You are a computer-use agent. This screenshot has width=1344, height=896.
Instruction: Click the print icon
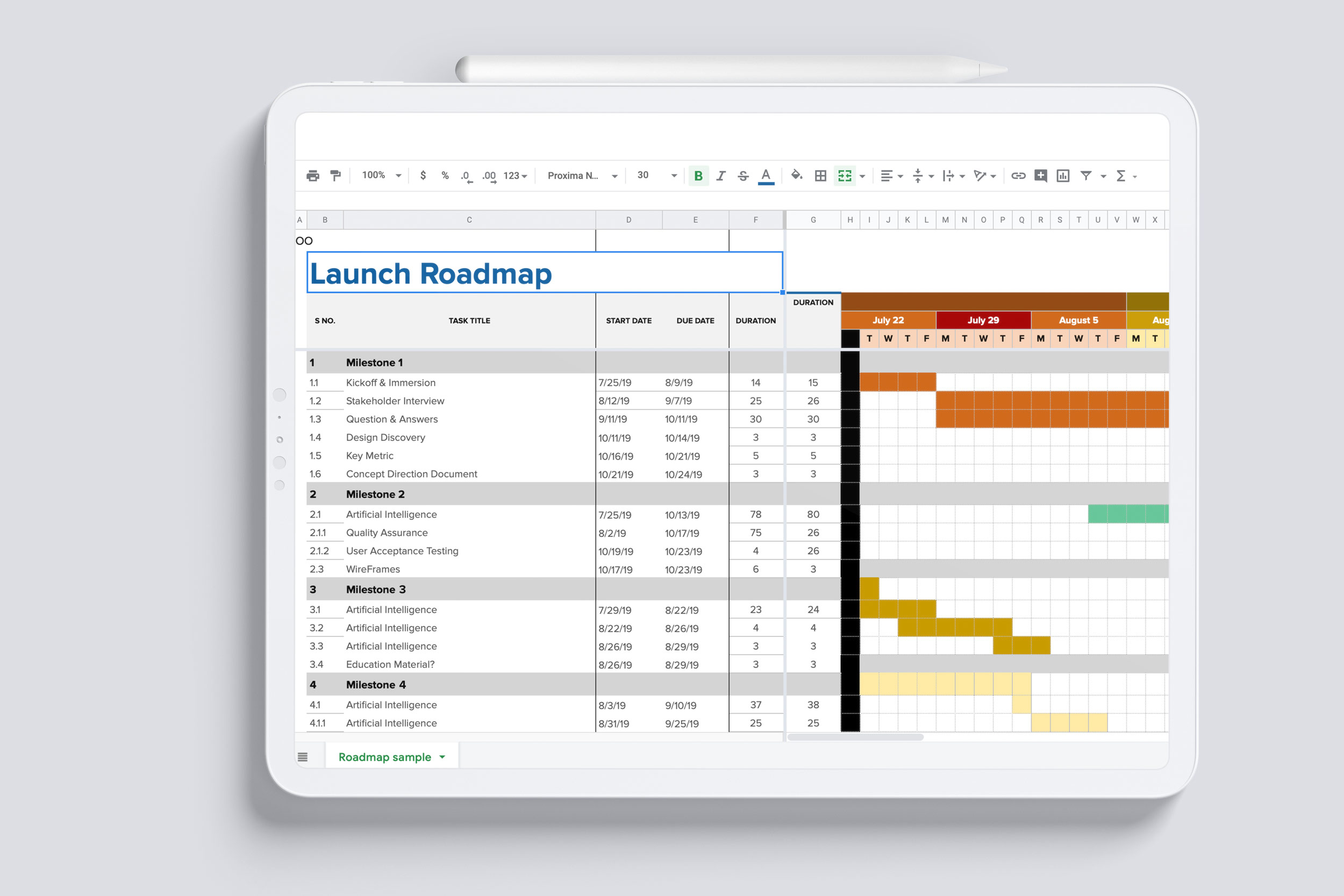(313, 175)
